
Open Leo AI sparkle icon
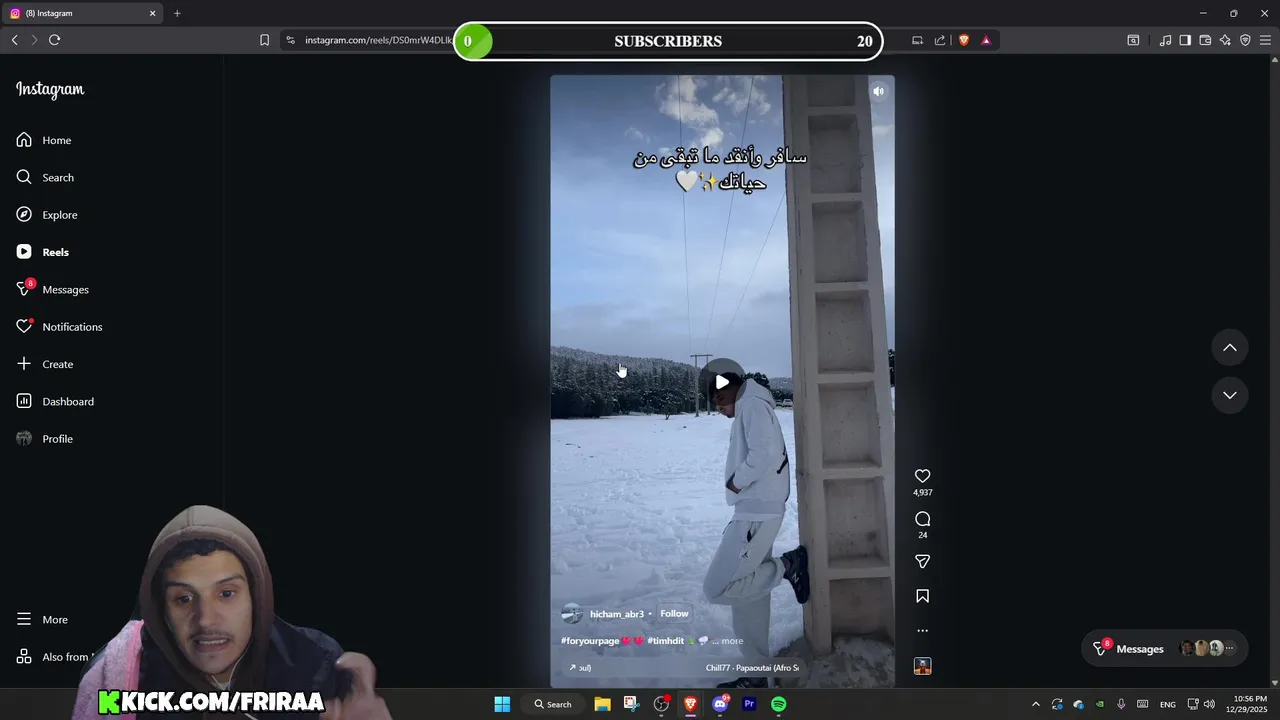pos(1225,40)
